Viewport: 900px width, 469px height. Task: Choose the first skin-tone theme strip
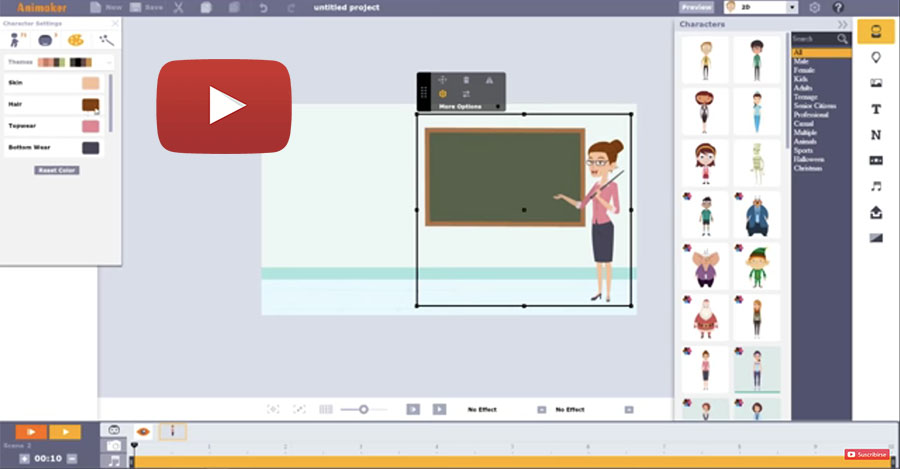pos(51,62)
